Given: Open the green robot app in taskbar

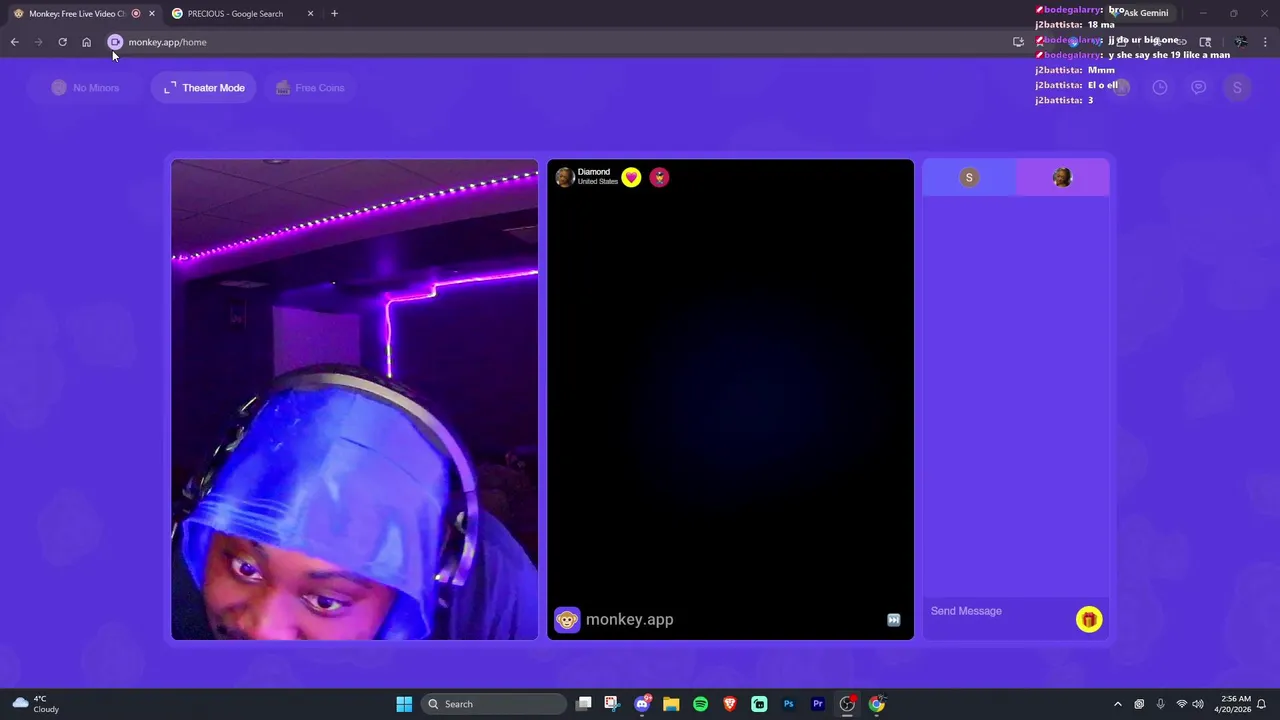Looking at the screenshot, I should click(759, 704).
